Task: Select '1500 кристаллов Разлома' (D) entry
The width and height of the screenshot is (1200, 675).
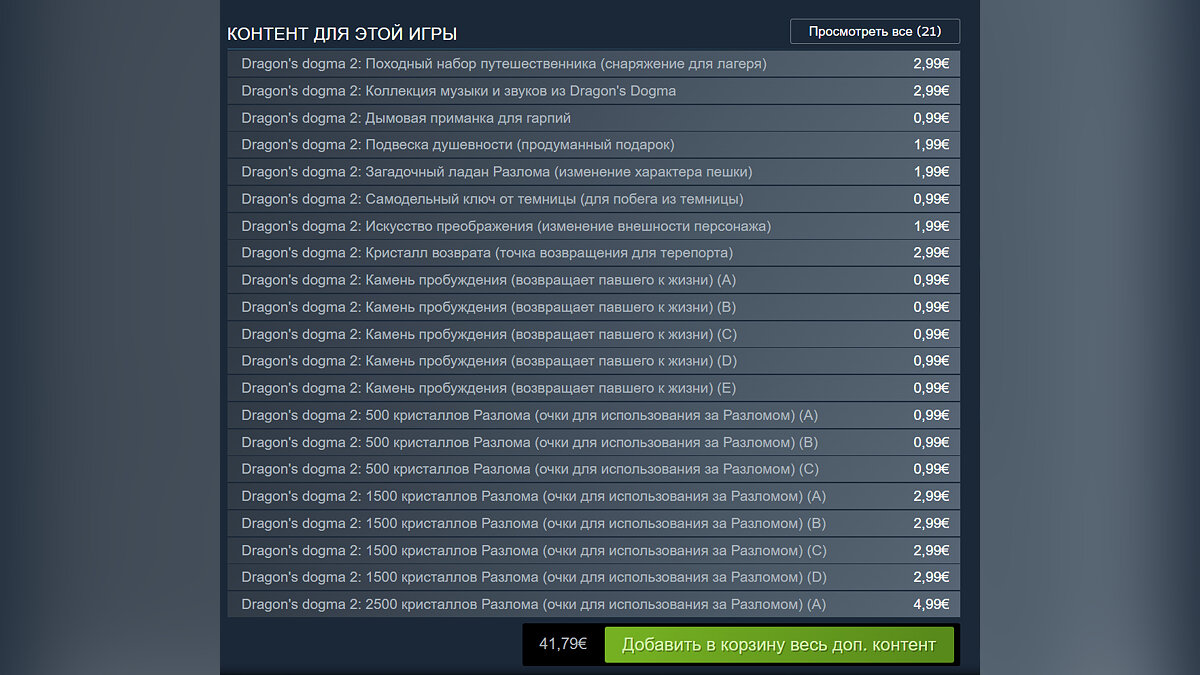Action: click(534, 577)
